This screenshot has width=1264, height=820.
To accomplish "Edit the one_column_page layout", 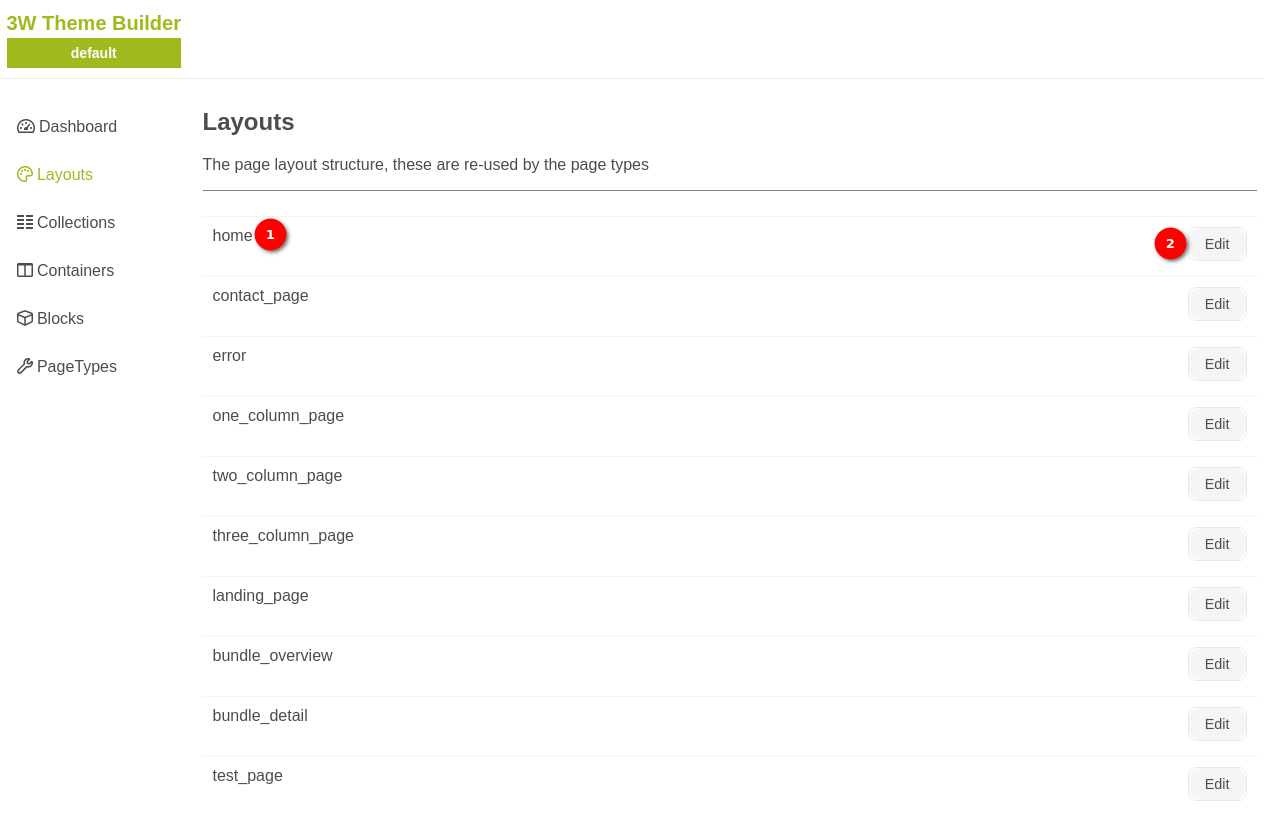I will [x=1216, y=424].
